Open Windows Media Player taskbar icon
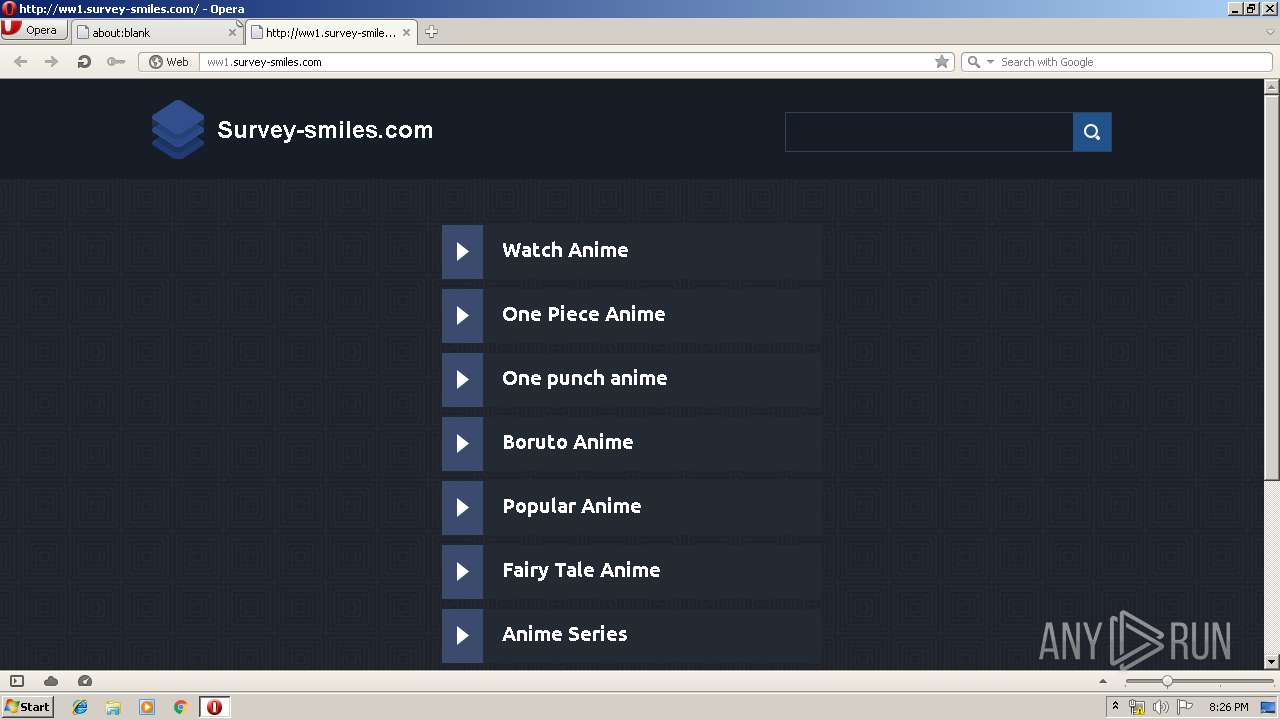The height and width of the screenshot is (720, 1280). [147, 707]
